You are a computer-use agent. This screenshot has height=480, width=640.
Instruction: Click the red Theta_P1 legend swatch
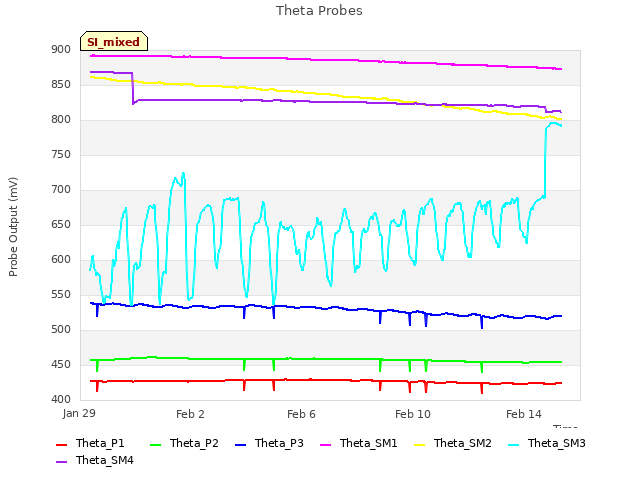(x=61, y=444)
